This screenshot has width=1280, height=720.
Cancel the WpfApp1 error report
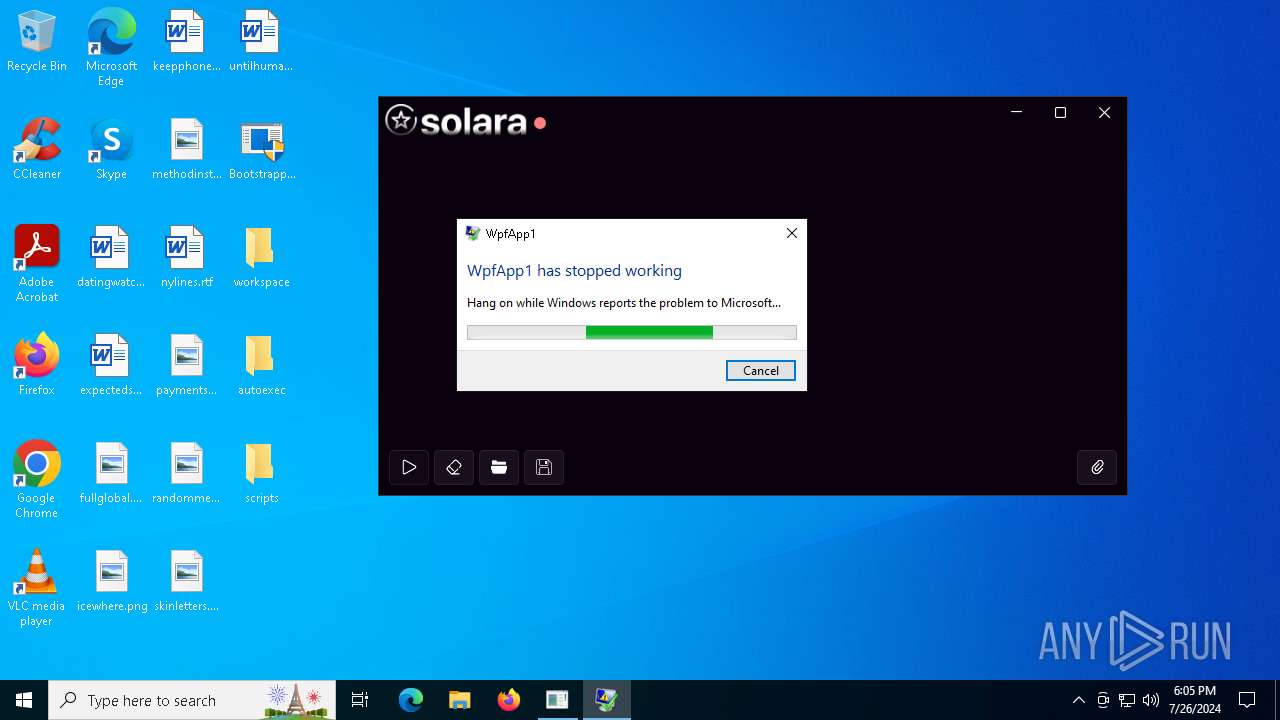761,371
